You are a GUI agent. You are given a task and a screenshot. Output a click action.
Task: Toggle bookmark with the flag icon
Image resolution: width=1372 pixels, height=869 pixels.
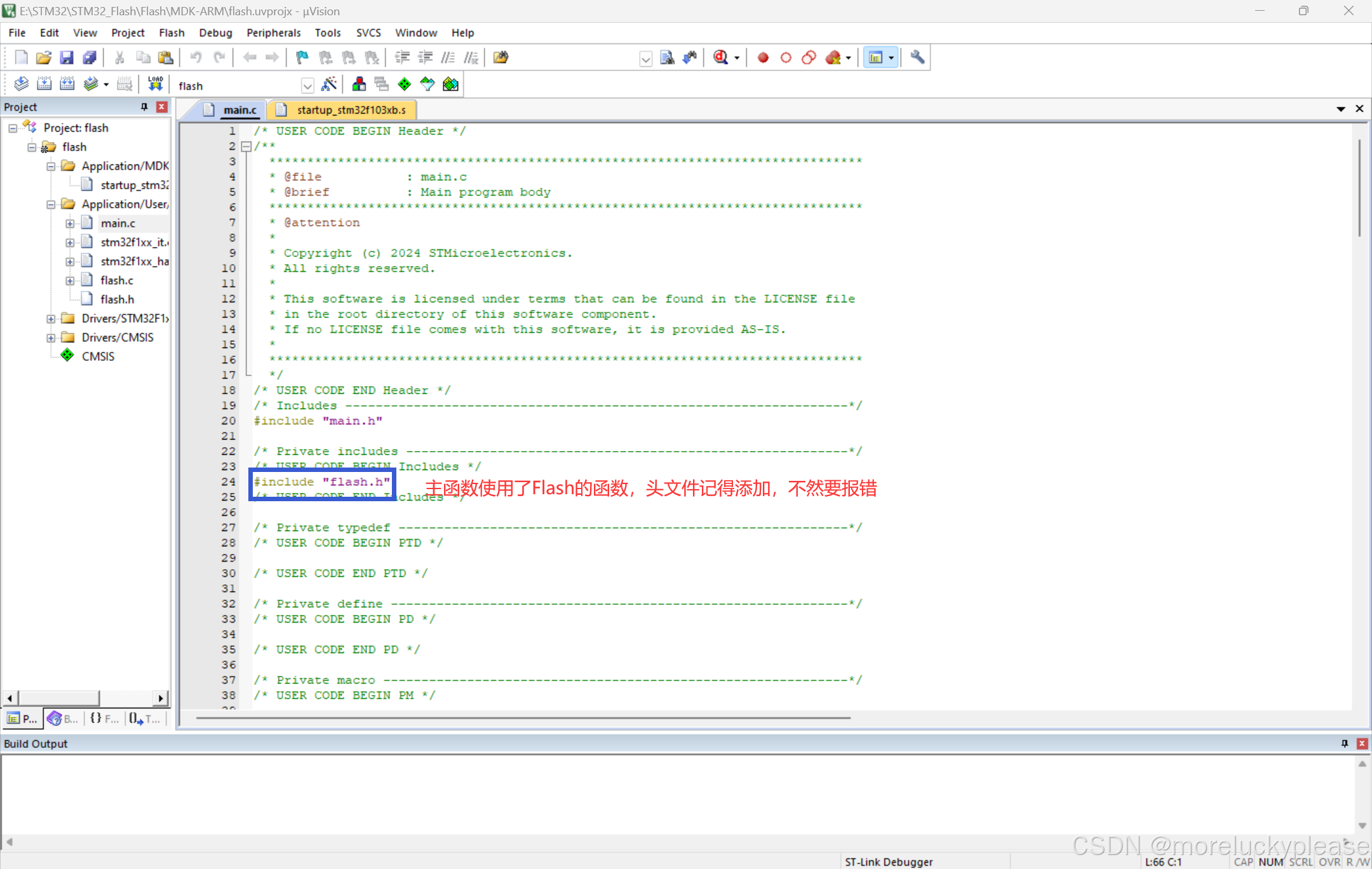(302, 57)
